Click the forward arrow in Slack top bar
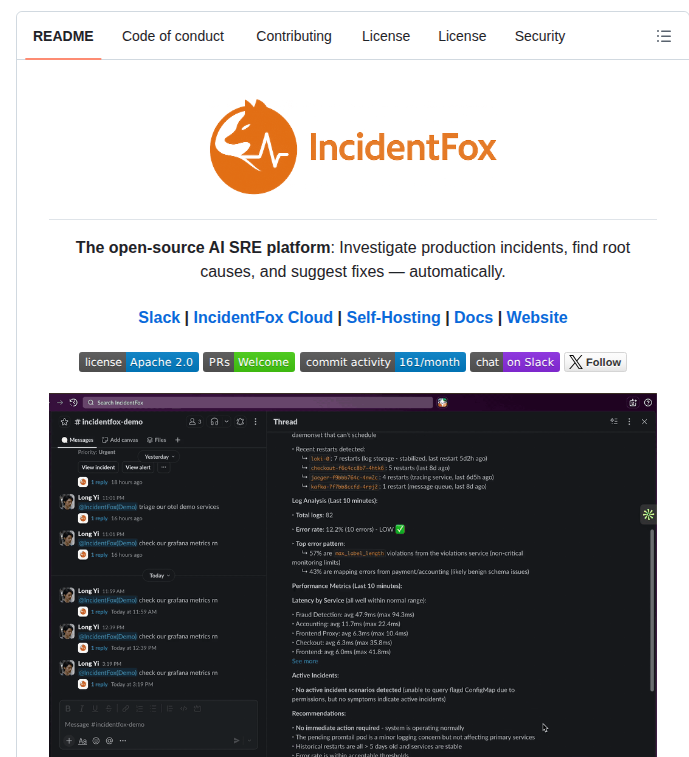The height and width of the screenshot is (757, 689). coord(60,402)
